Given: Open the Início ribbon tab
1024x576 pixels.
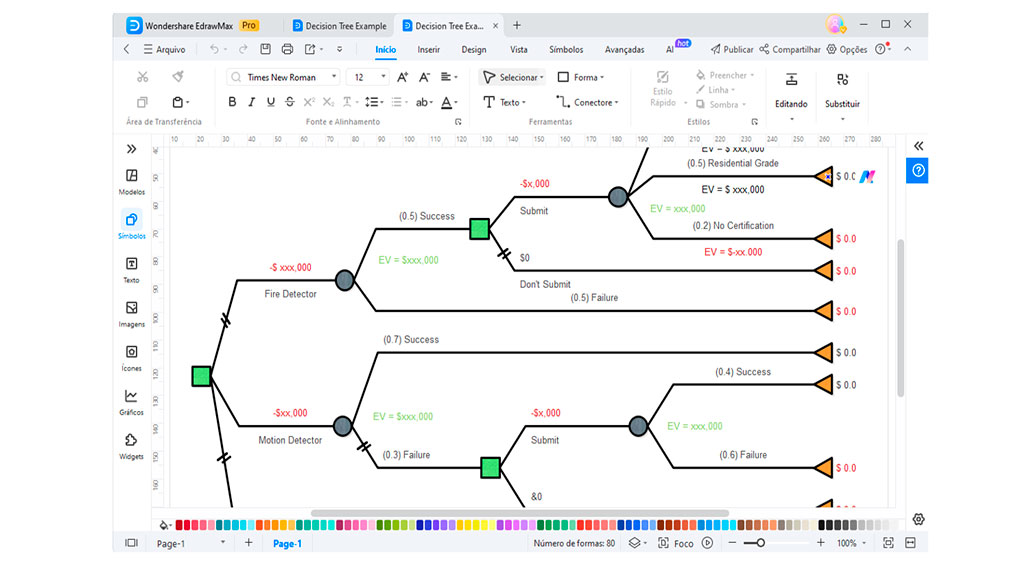Looking at the screenshot, I should tap(385, 50).
